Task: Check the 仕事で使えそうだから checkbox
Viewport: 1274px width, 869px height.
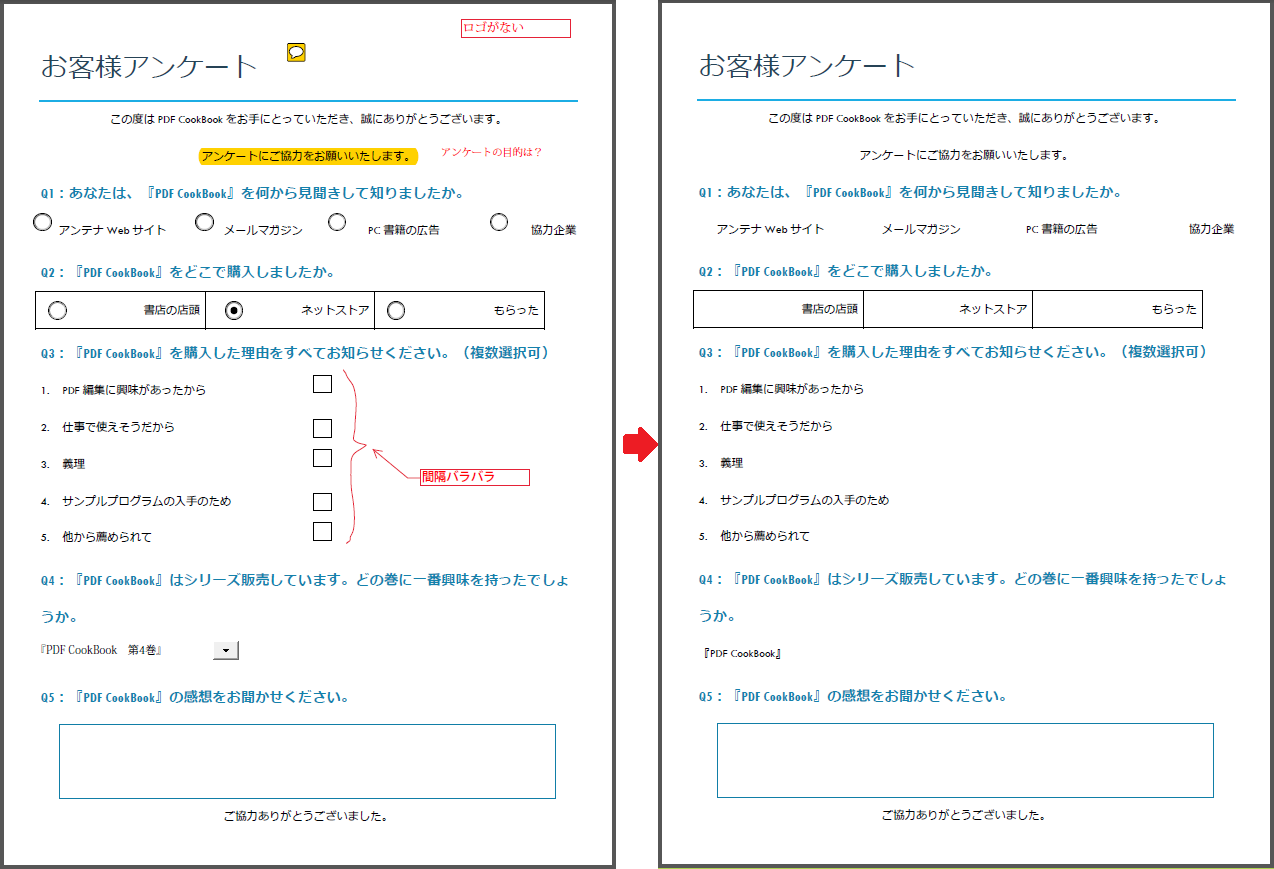Action: (x=322, y=428)
